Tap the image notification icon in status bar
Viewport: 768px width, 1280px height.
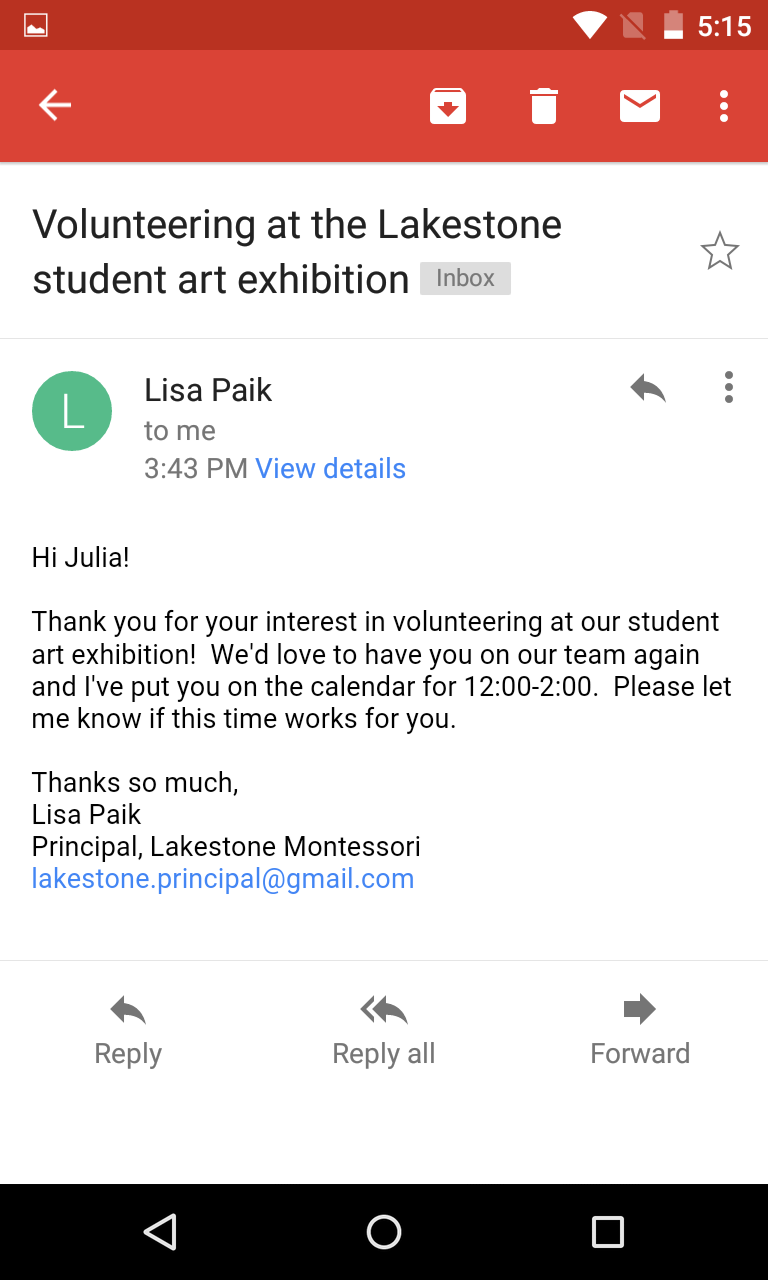click(36, 26)
